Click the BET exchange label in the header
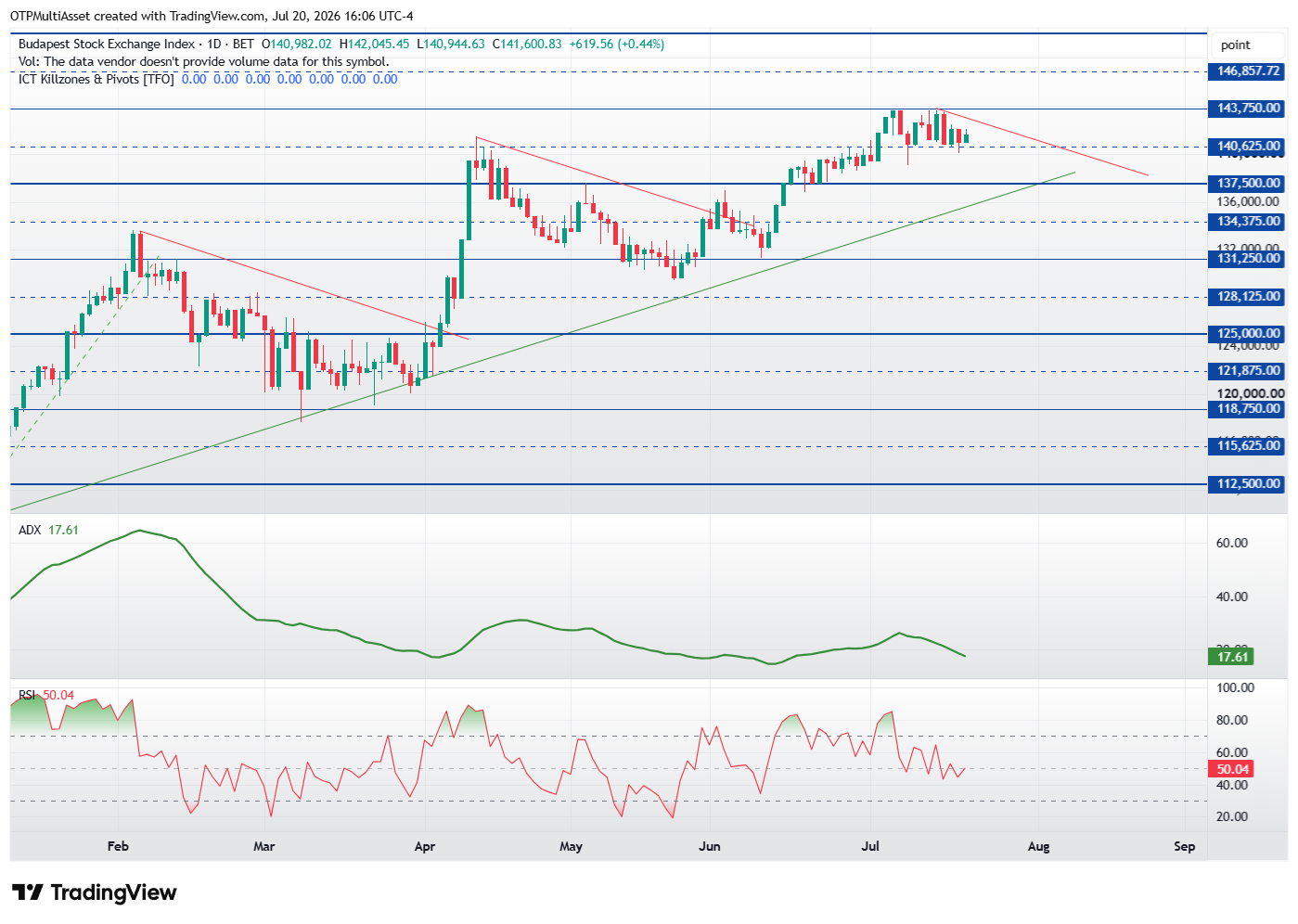The width and height of the screenshot is (1298, 924). 243,44
